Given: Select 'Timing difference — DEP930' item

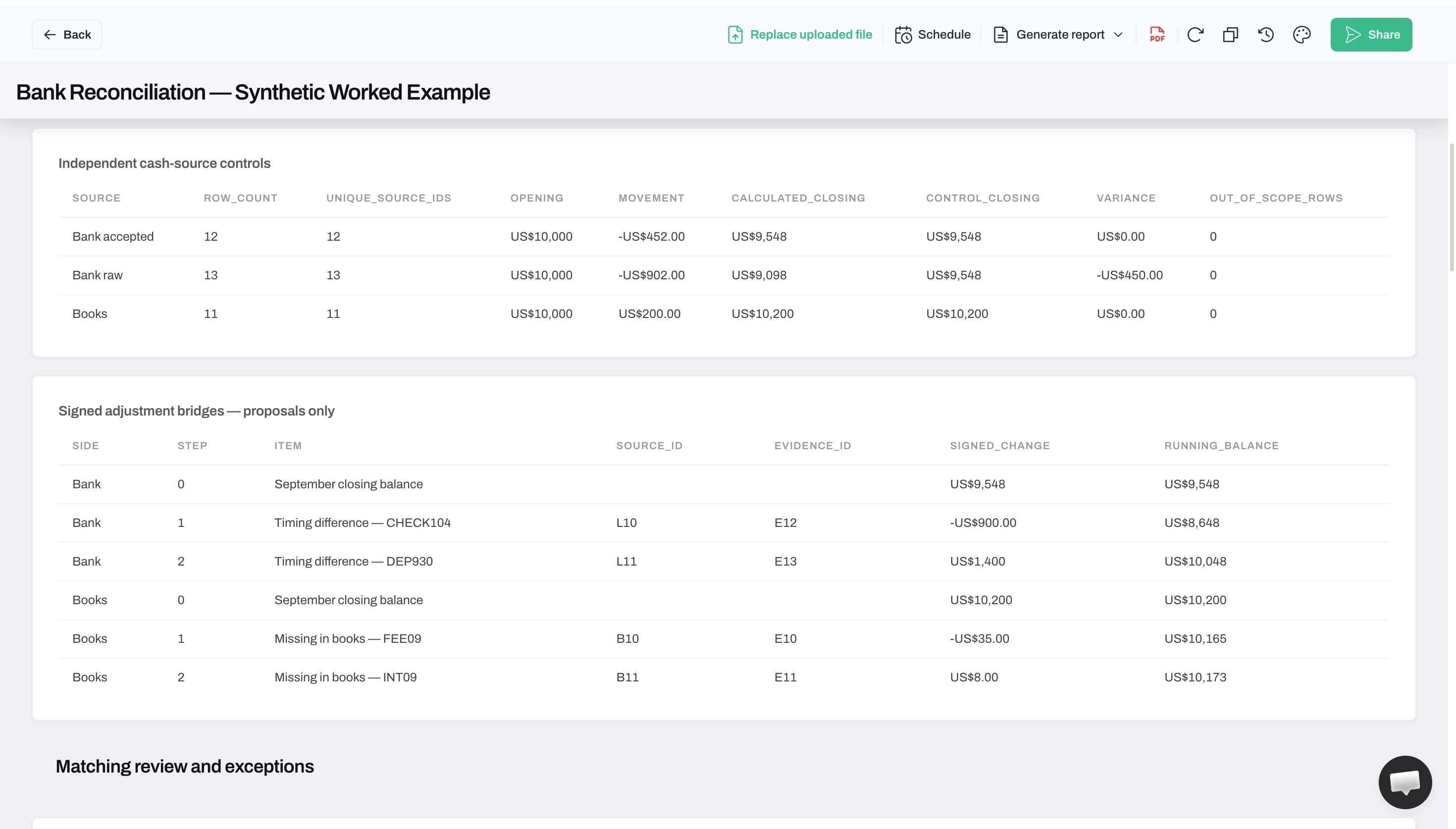Looking at the screenshot, I should pyautogui.click(x=354, y=562).
